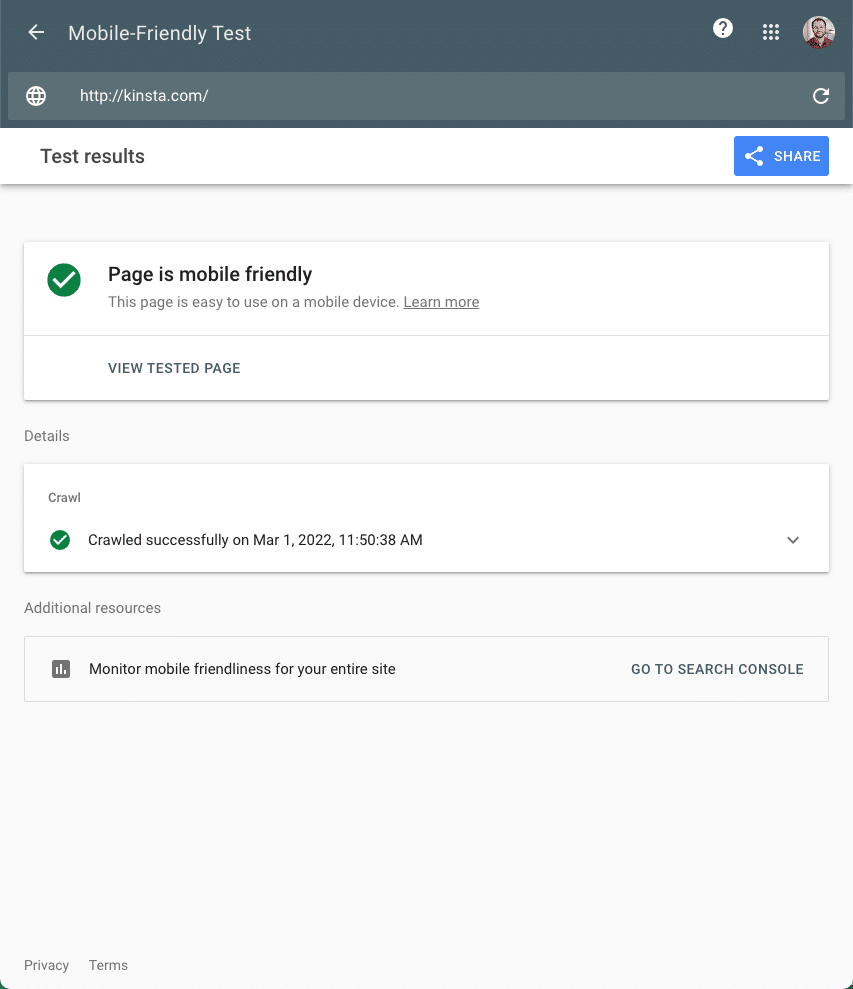Expand the Crawl details chevron

pos(793,540)
